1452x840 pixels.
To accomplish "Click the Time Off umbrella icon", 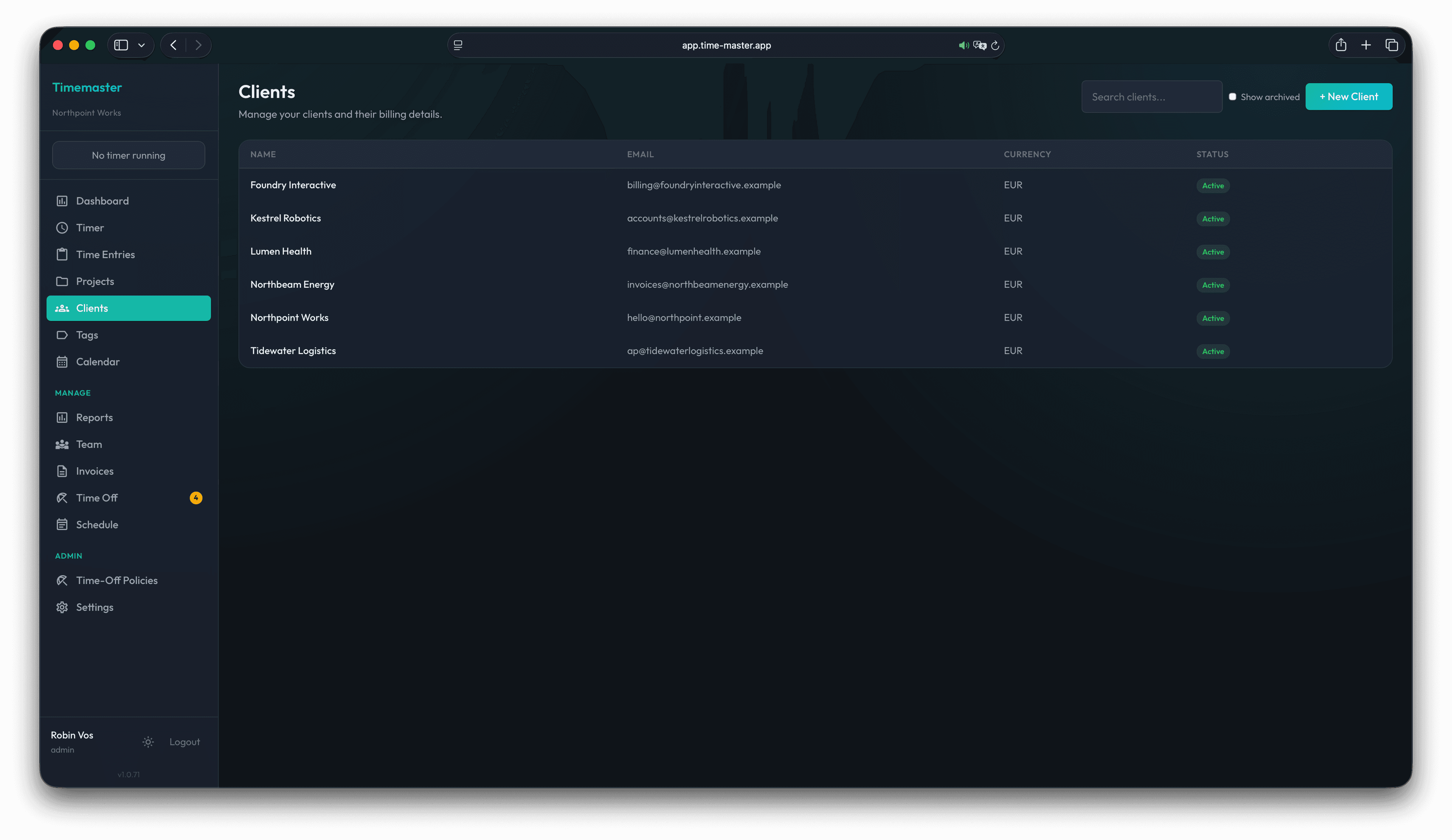I will tap(62, 498).
